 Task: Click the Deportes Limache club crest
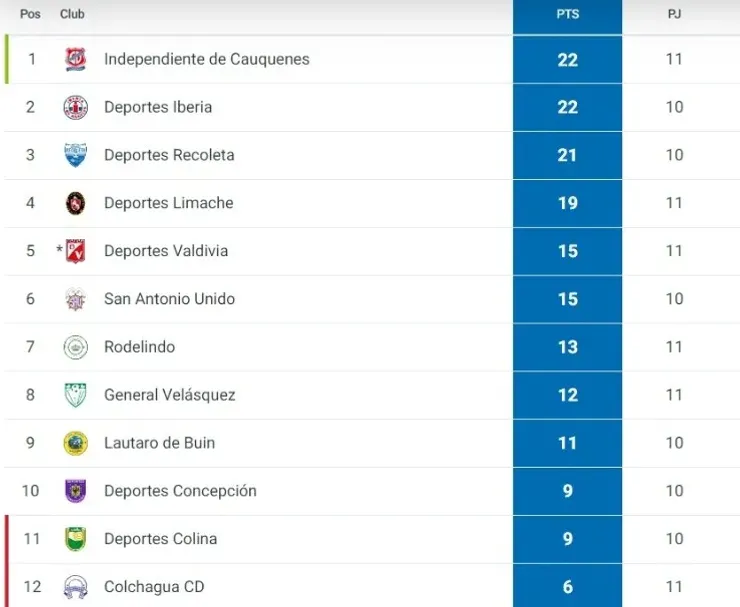[75, 203]
